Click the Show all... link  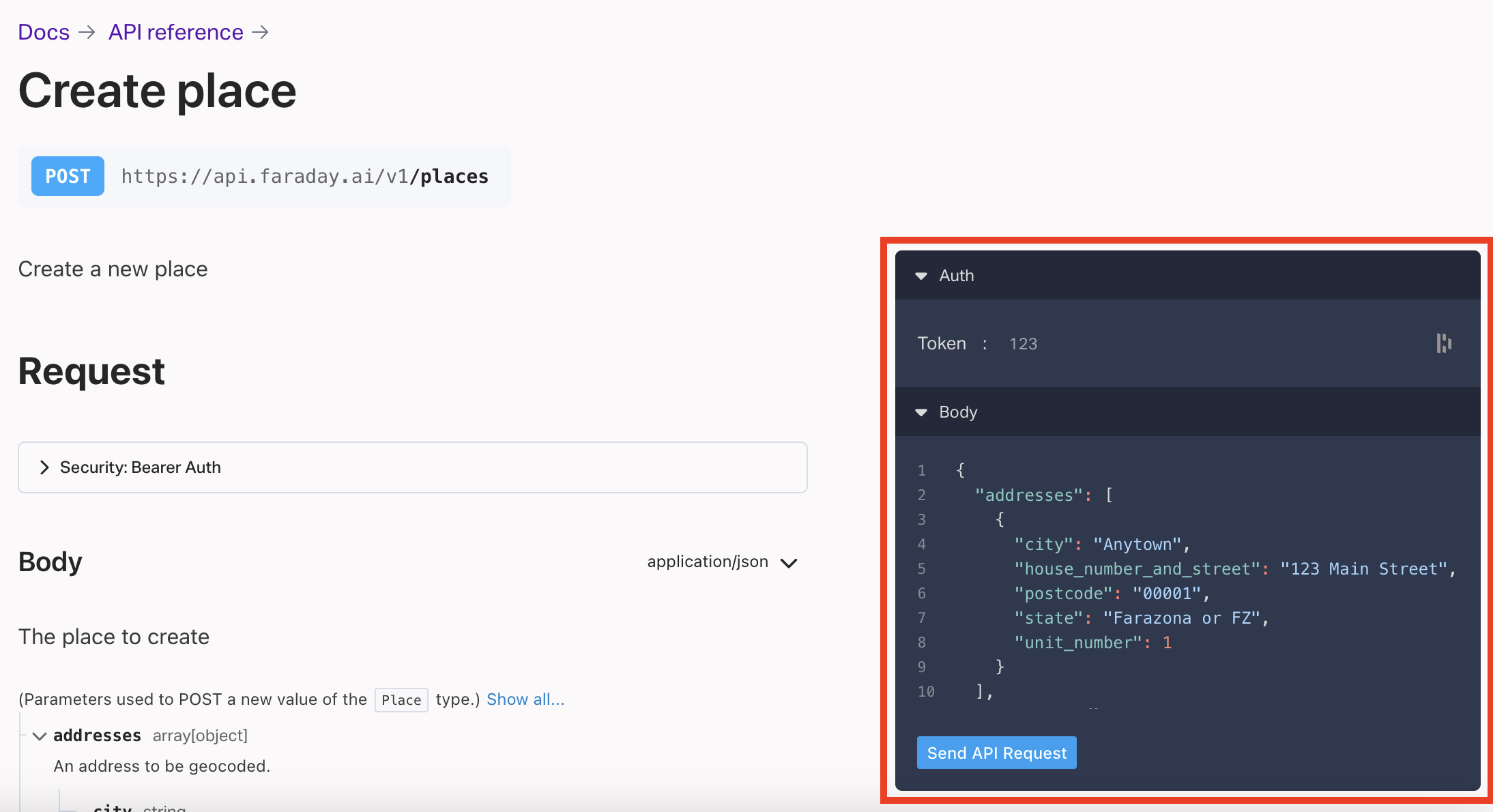pos(525,699)
